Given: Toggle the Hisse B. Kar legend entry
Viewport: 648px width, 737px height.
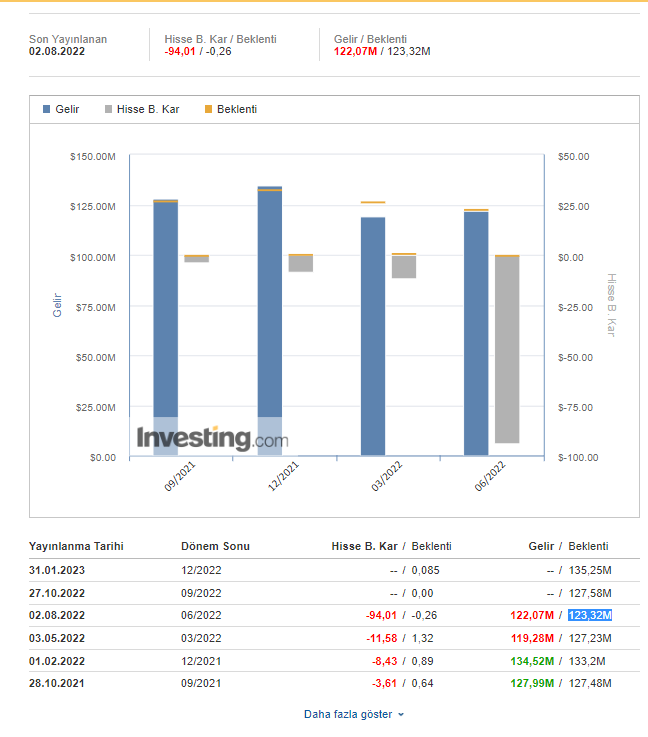Looking at the screenshot, I should coord(141,109).
